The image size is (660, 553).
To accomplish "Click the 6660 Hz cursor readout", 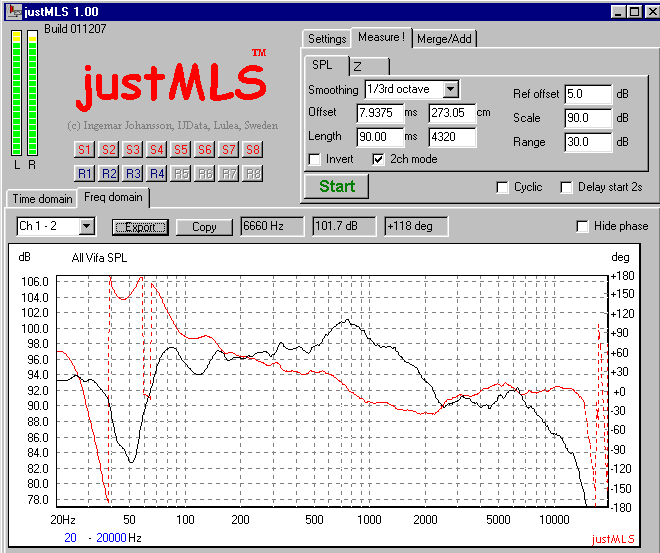I will coord(272,226).
